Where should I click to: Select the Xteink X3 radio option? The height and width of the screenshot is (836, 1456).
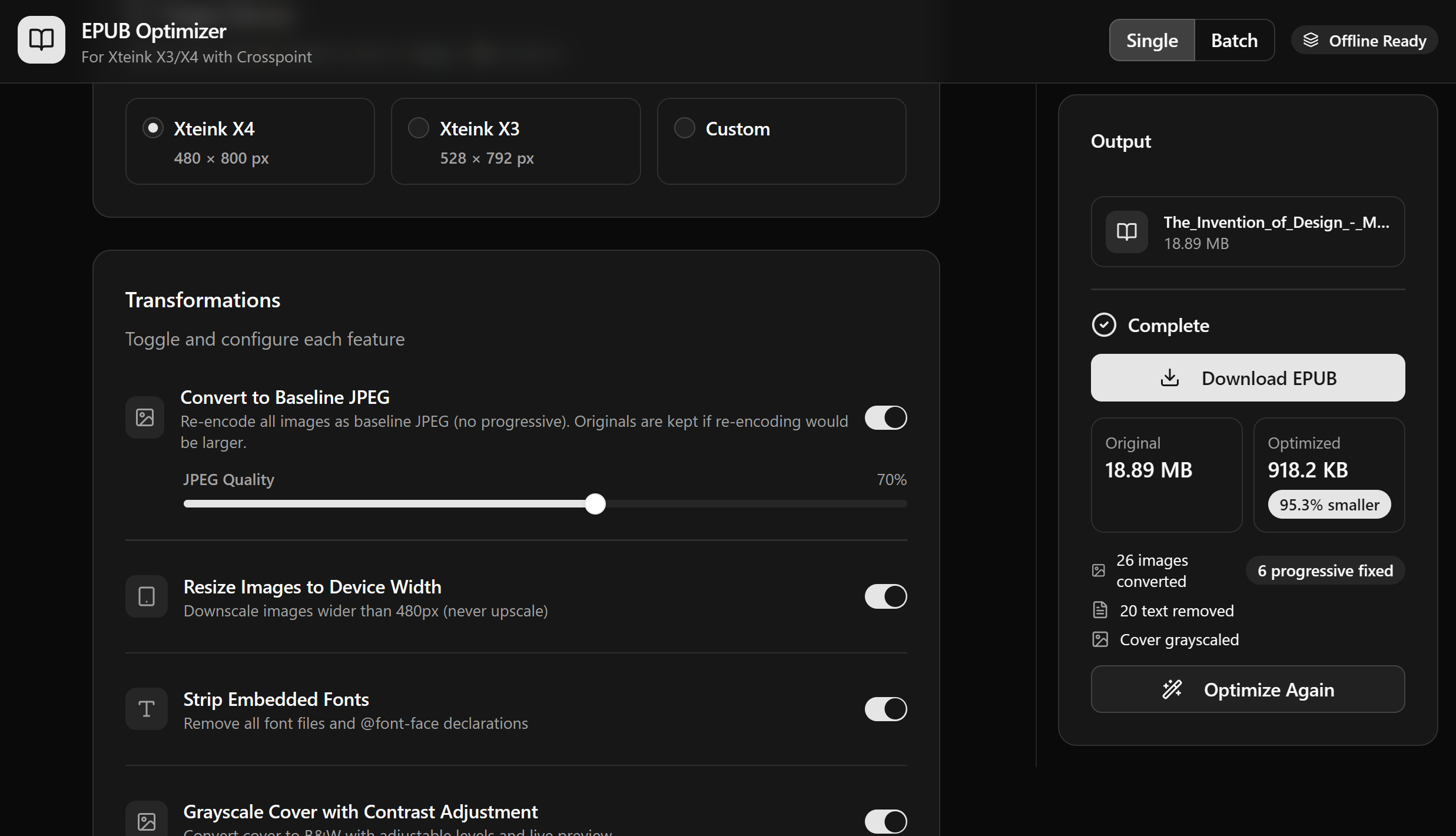419,128
